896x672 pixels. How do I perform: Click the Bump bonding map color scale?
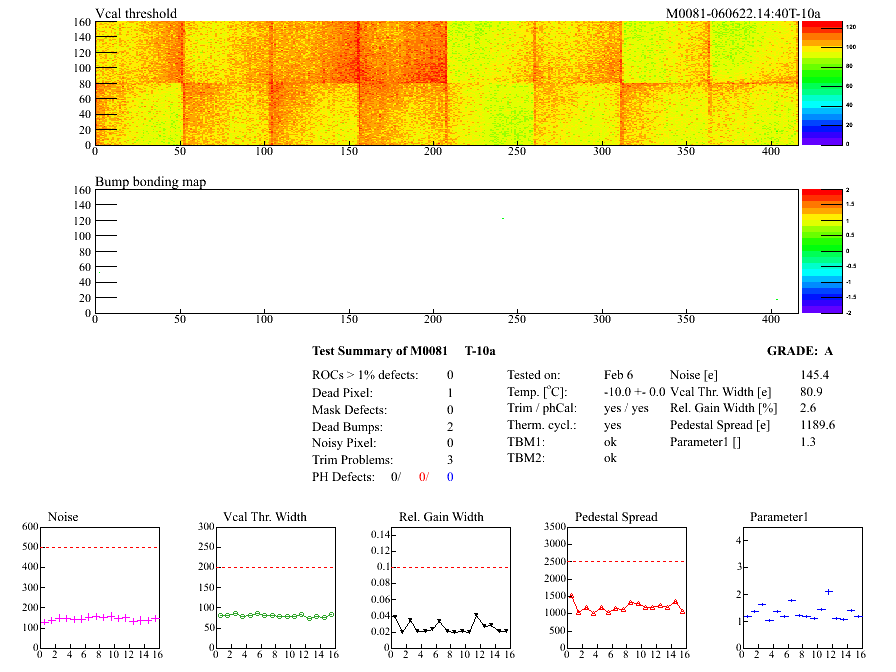point(815,250)
